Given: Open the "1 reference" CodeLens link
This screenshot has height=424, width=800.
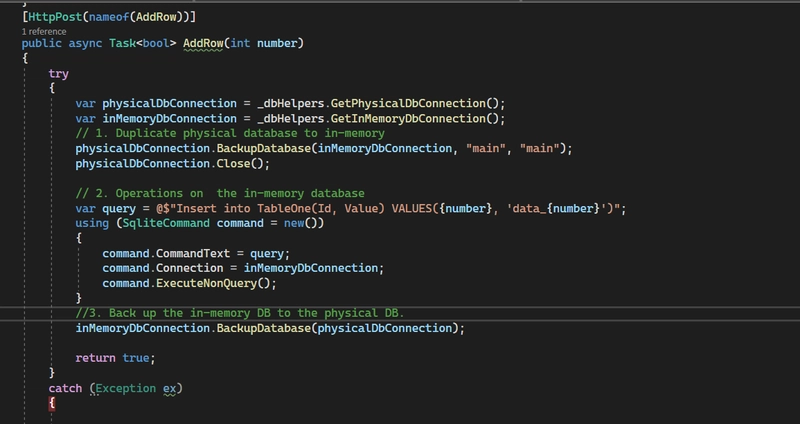Looking at the screenshot, I should 44,32.
